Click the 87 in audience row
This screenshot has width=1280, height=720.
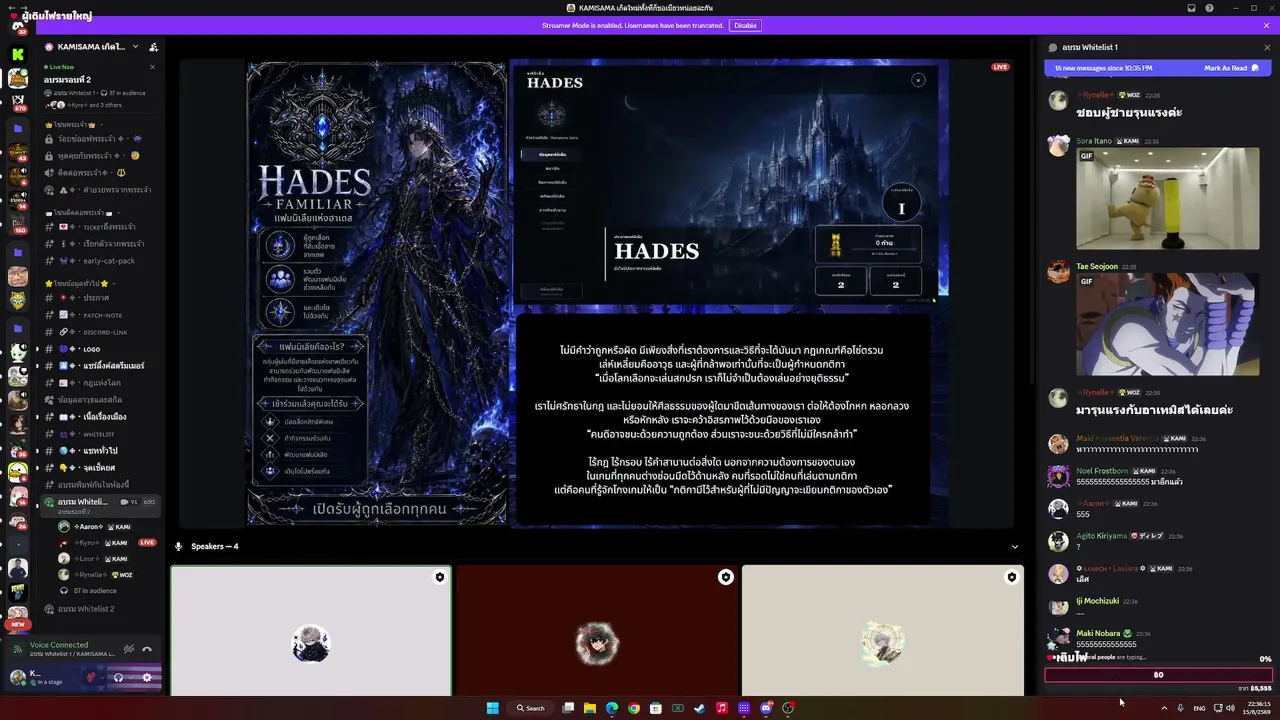tap(95, 591)
